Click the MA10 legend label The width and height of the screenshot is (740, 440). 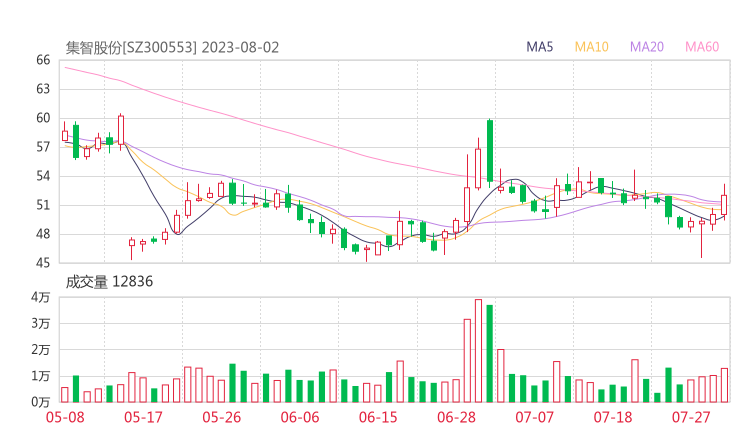click(591, 47)
